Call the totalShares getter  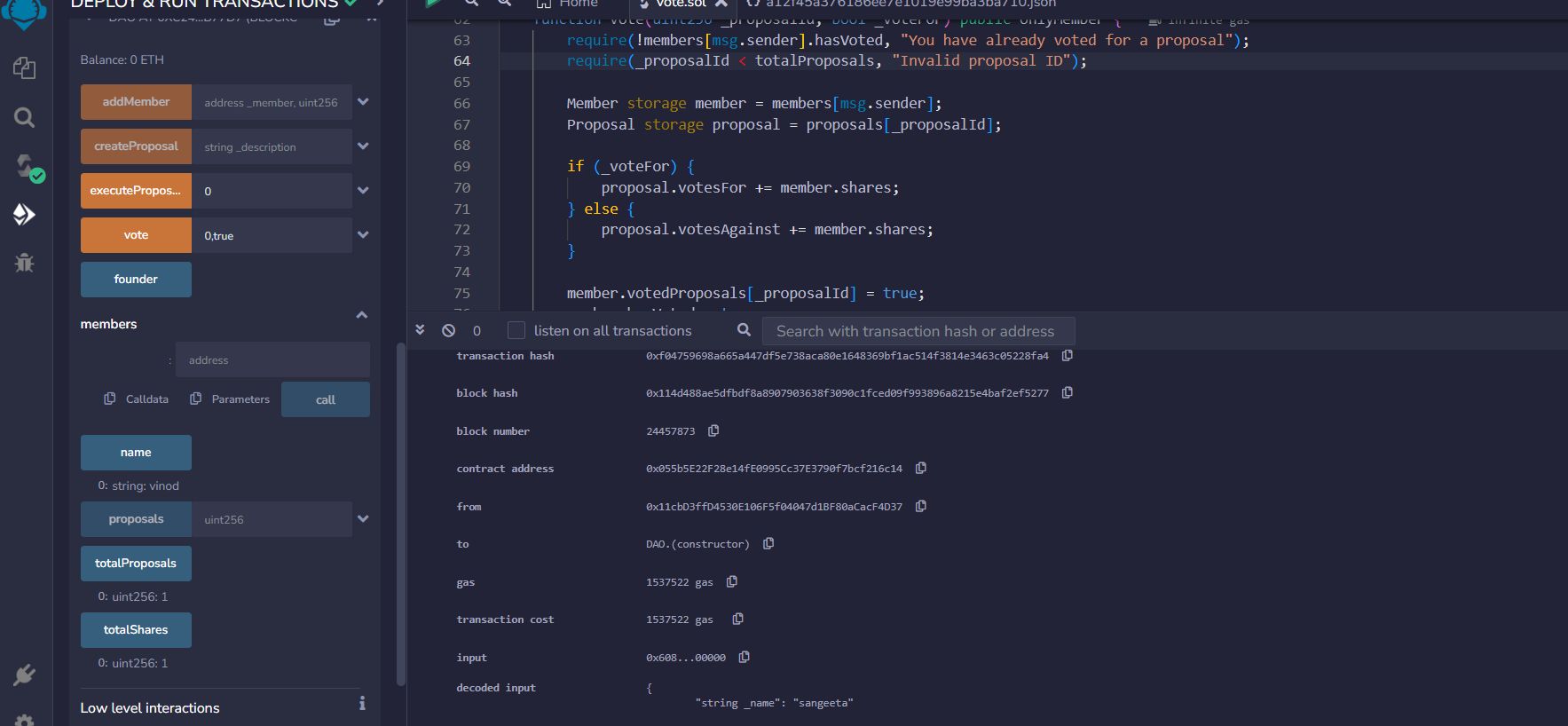click(x=136, y=630)
